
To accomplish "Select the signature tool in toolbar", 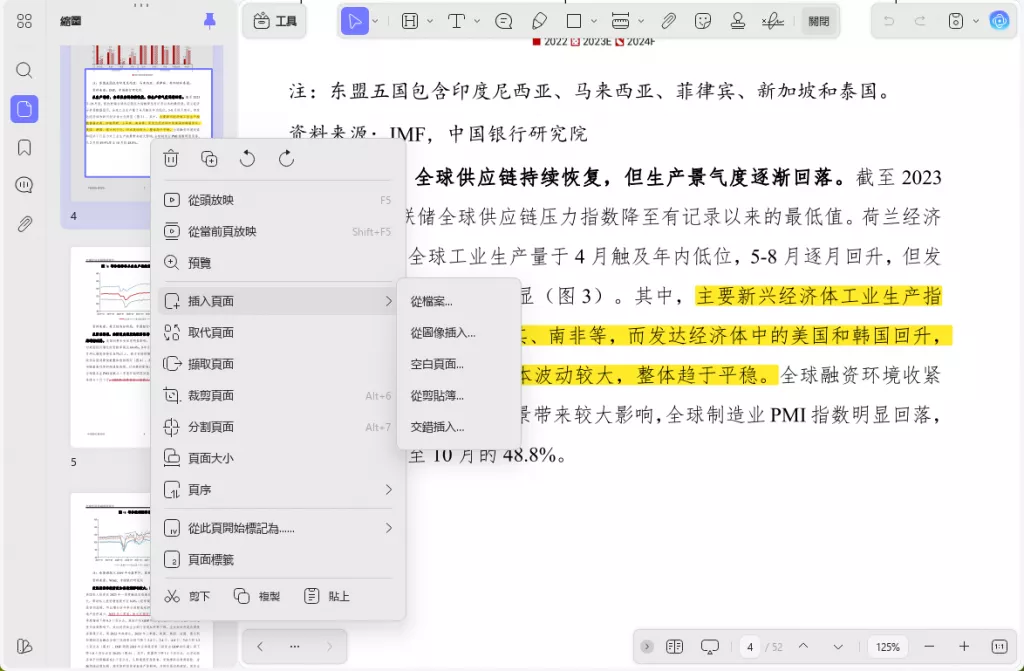I will point(773,21).
